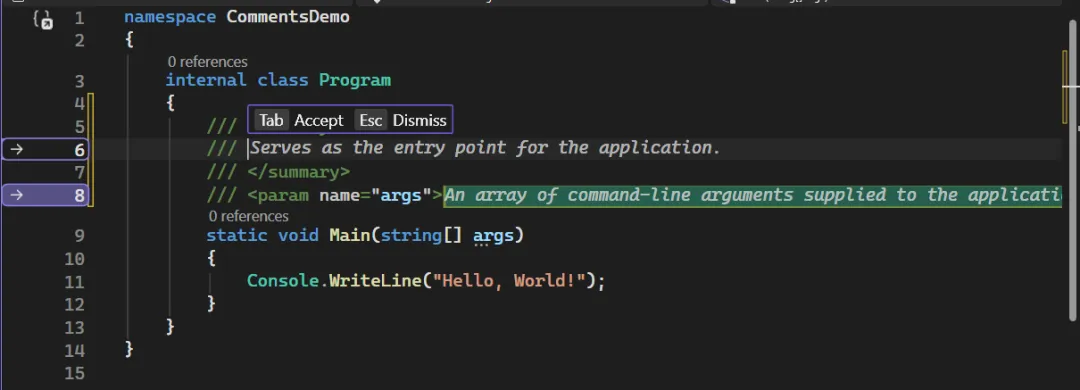Click the 'class' keyword

coord(283,80)
